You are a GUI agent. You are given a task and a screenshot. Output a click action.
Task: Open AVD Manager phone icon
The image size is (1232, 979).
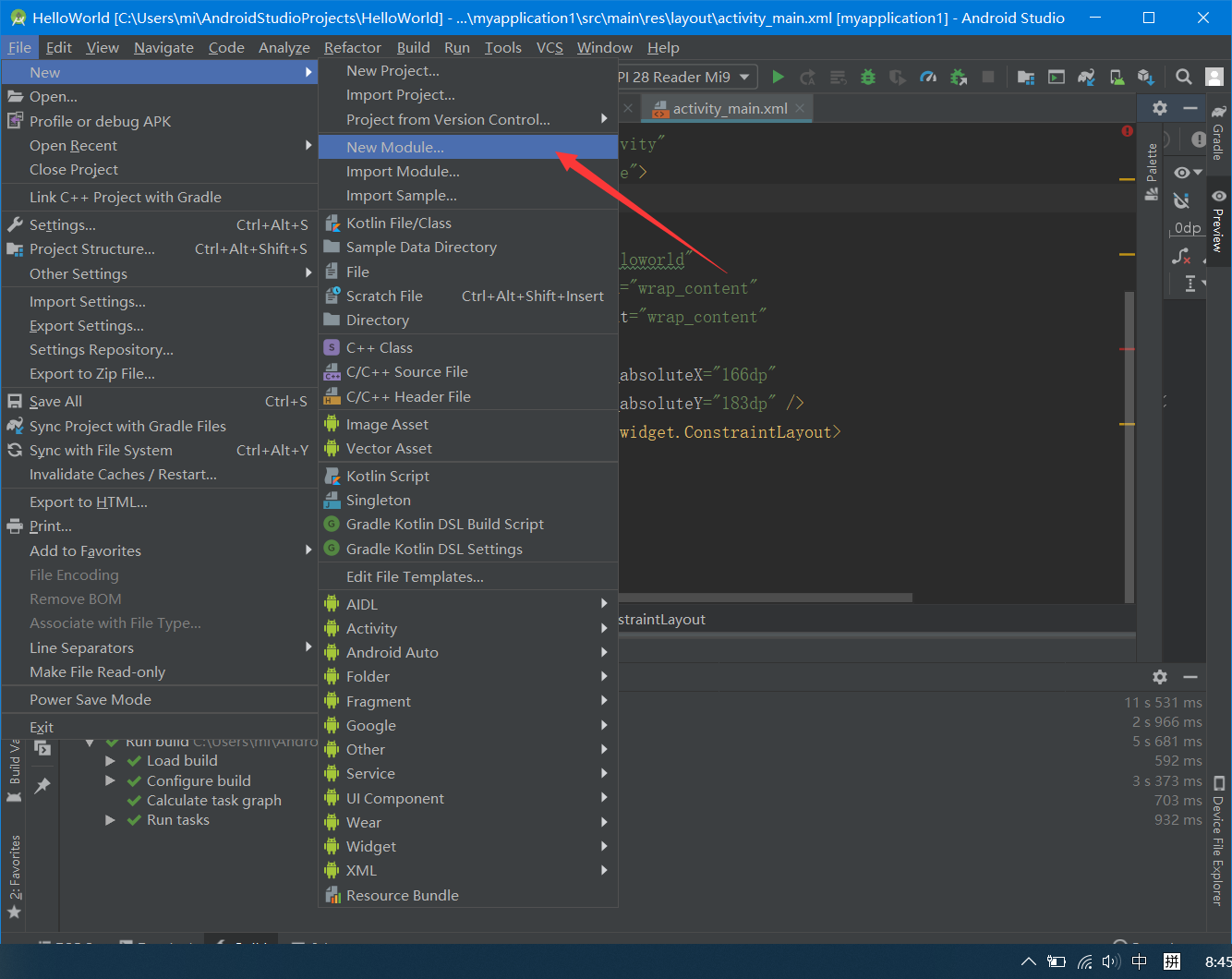tap(1117, 77)
